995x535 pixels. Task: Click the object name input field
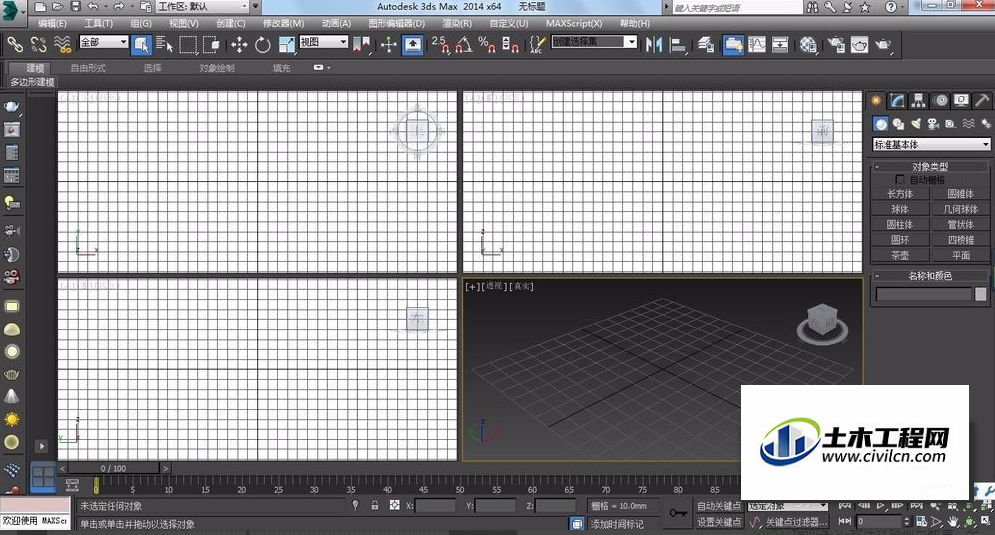point(923,294)
